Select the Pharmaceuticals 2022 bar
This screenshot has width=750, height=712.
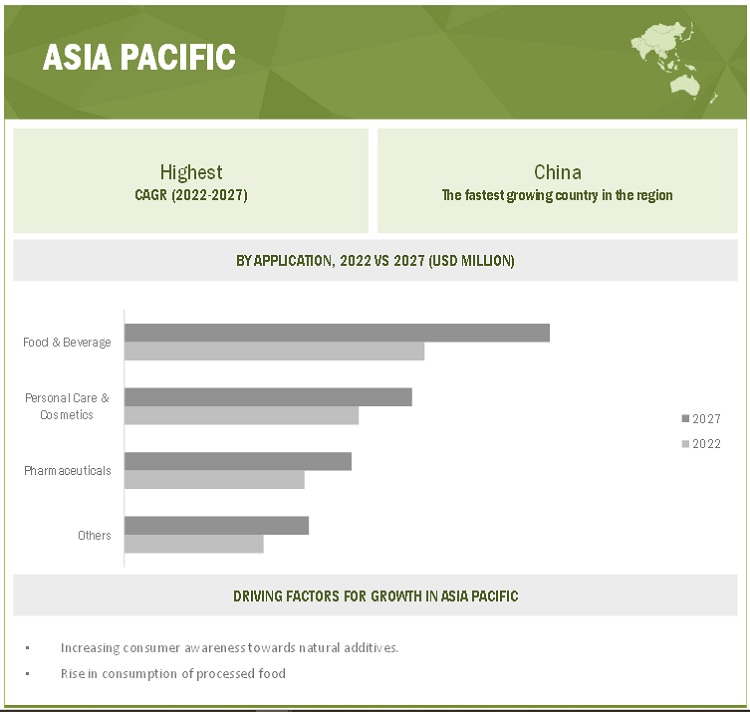click(x=214, y=480)
